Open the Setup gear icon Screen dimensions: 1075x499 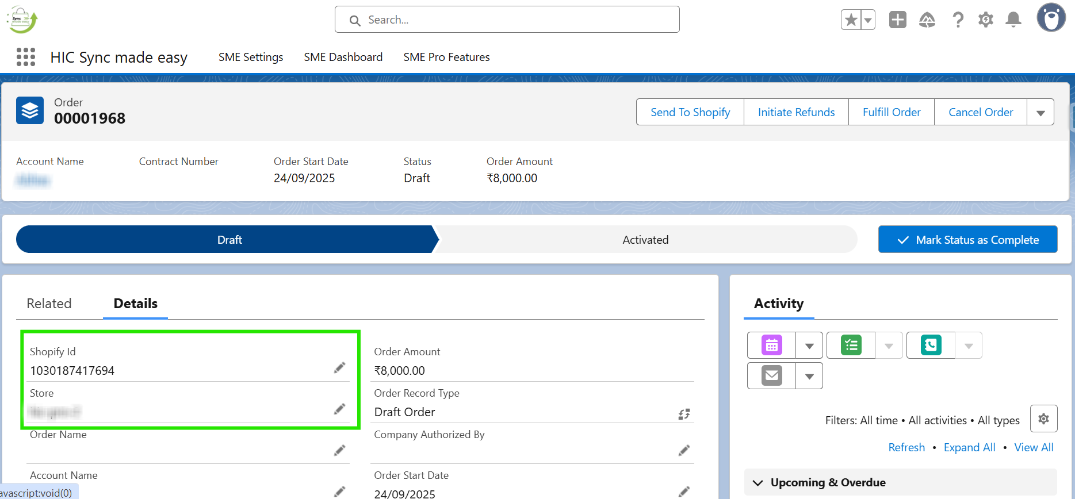point(986,20)
